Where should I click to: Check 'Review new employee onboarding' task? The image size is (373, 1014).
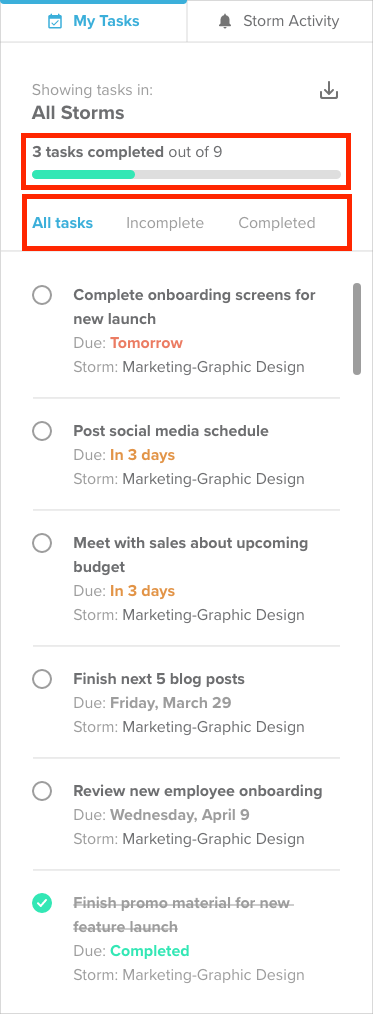[x=42, y=791]
